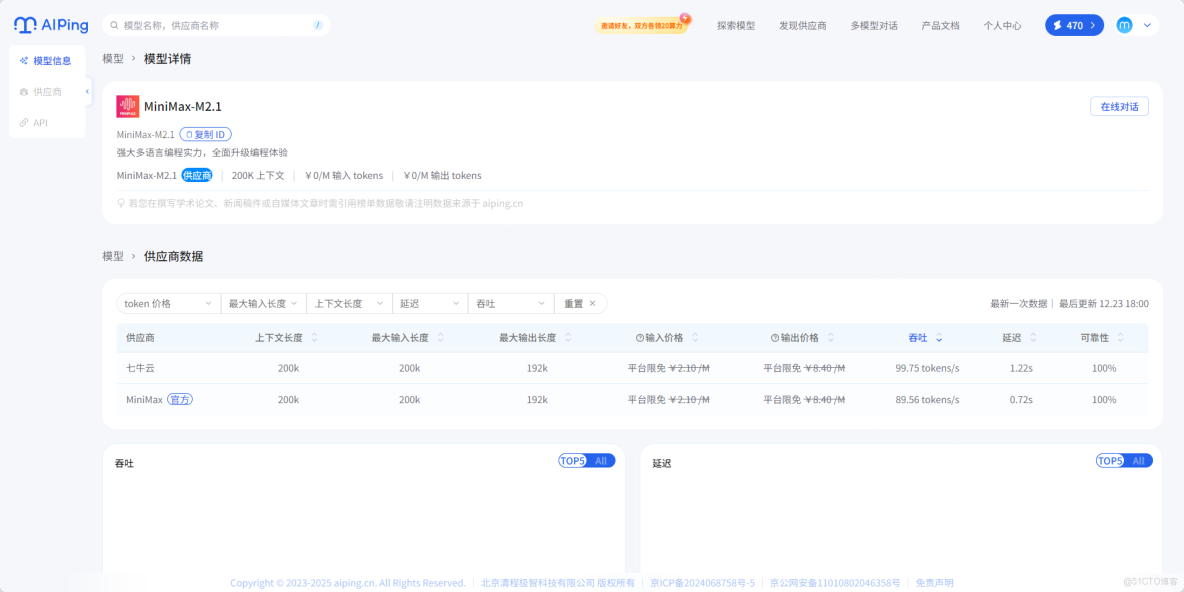Click the user avatar in top right

pos(1124,24)
